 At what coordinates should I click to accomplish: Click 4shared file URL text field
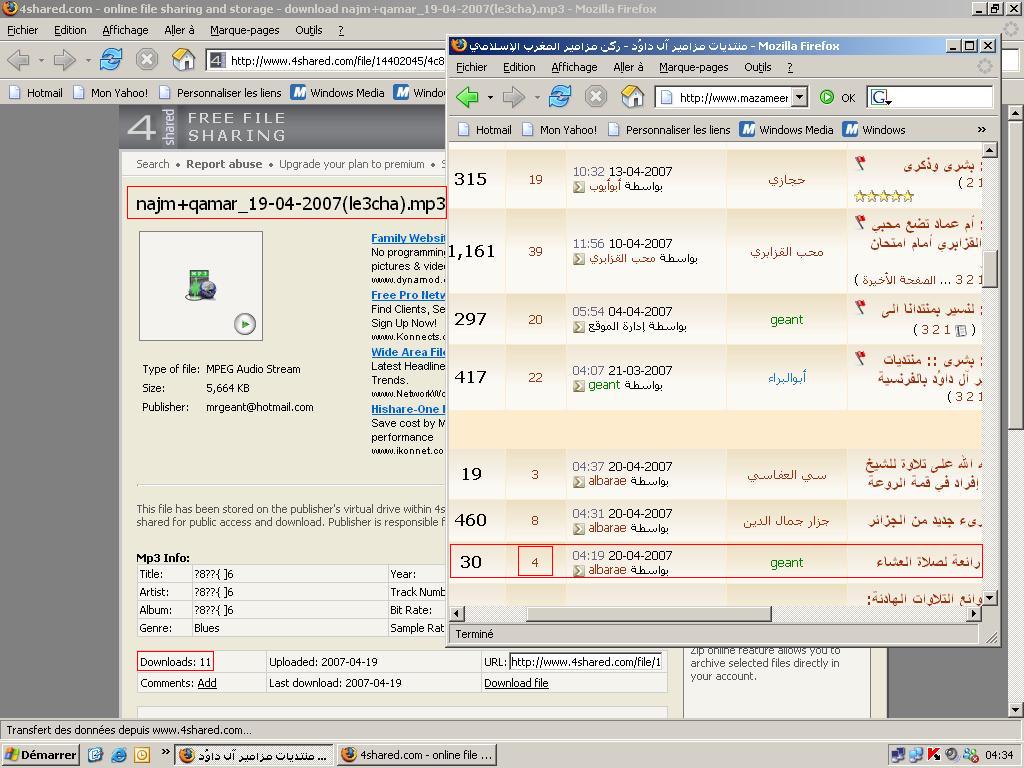click(586, 662)
